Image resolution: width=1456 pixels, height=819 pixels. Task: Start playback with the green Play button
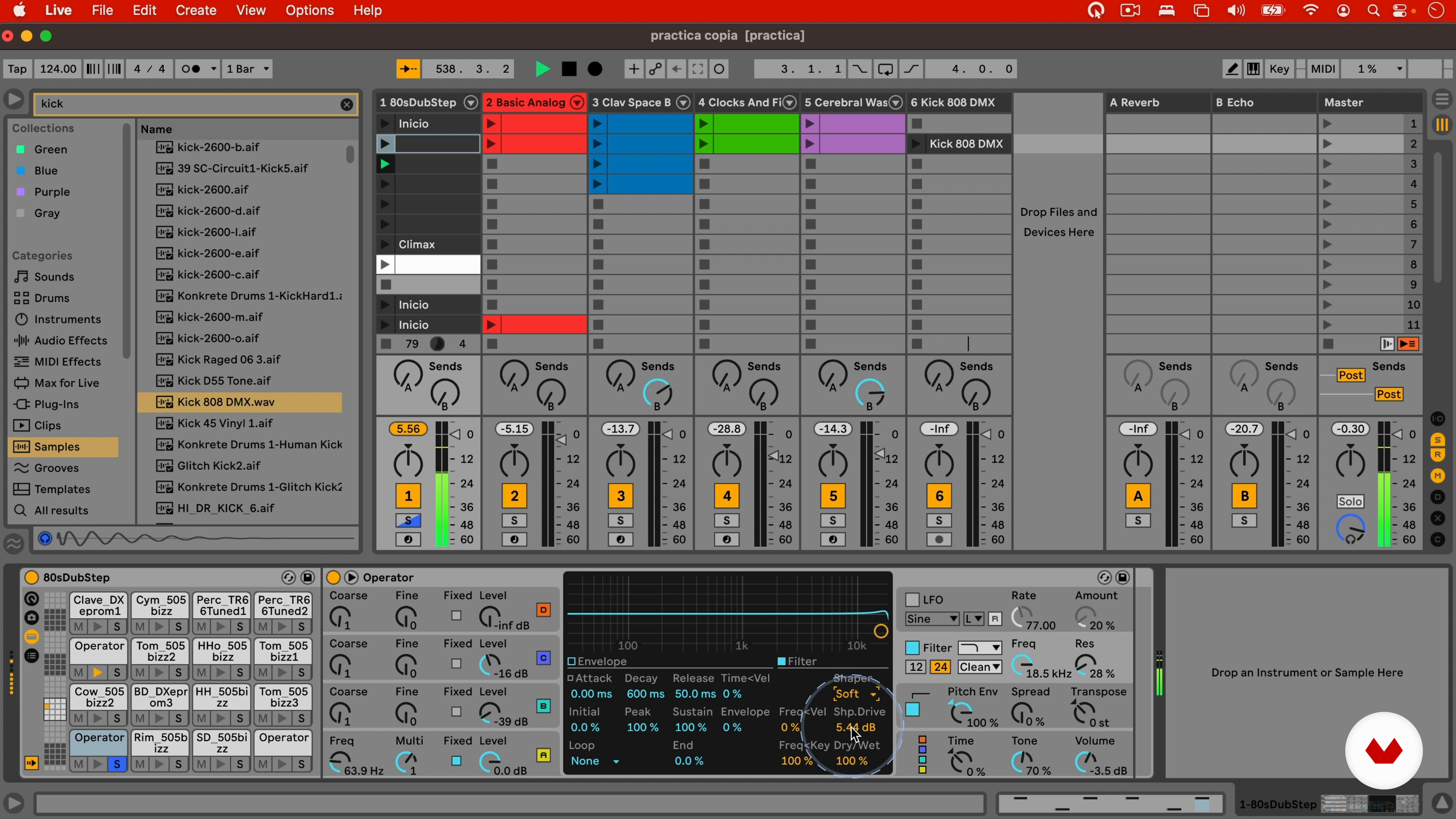[x=542, y=69]
